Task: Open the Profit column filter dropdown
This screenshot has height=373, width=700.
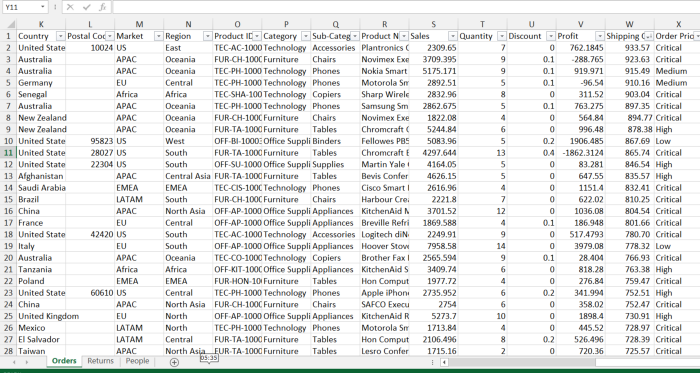Action: (x=600, y=36)
